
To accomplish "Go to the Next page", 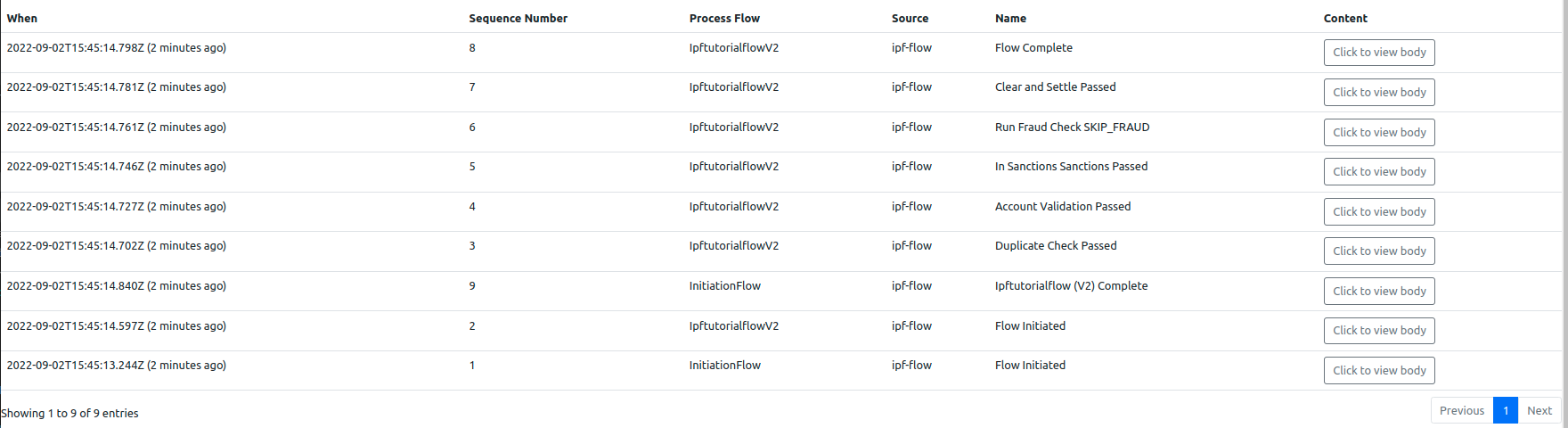I will click(1539, 411).
